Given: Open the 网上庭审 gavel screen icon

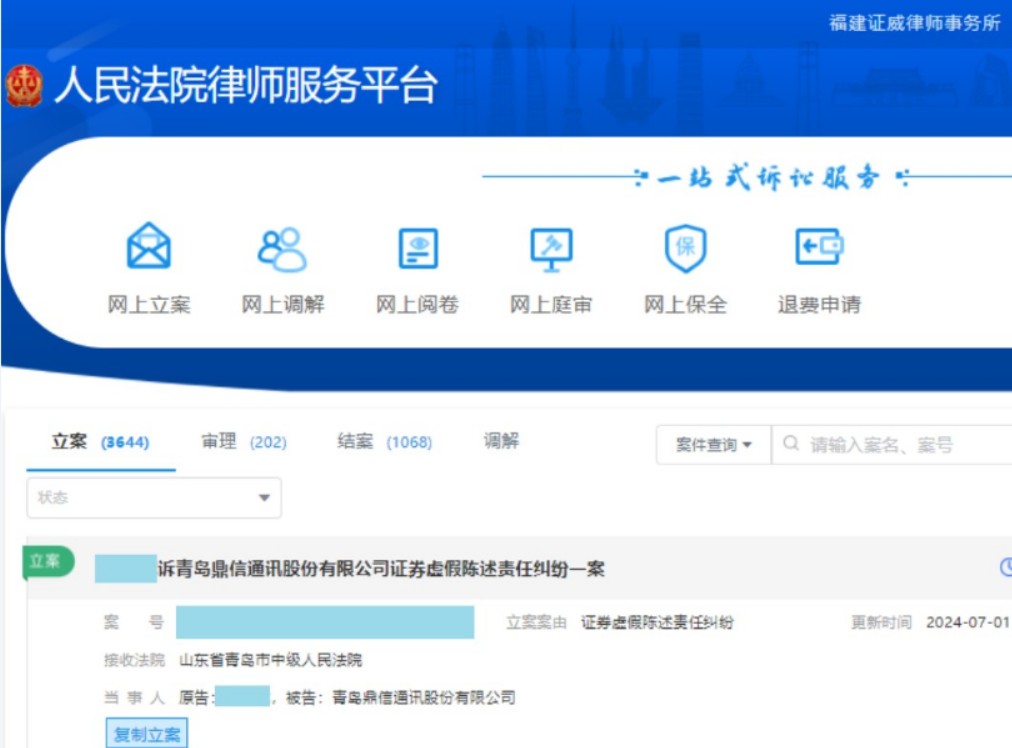Looking at the screenshot, I should coord(551,249).
